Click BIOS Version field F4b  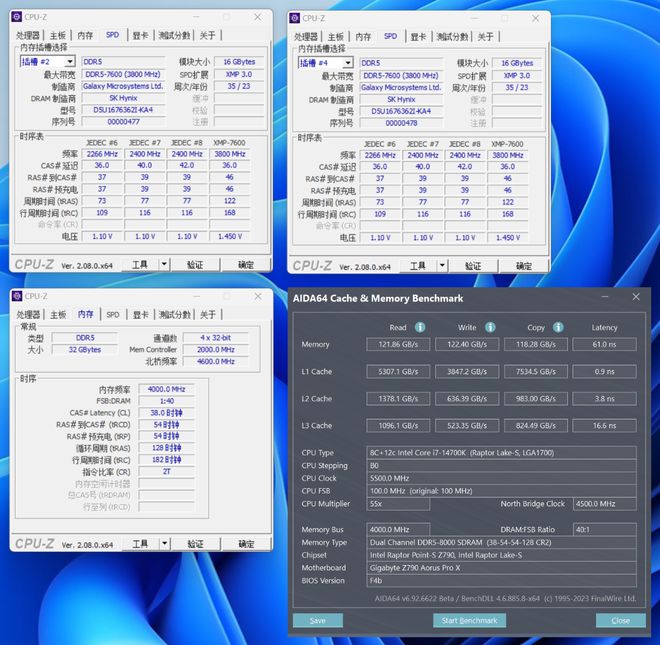click(x=501, y=581)
